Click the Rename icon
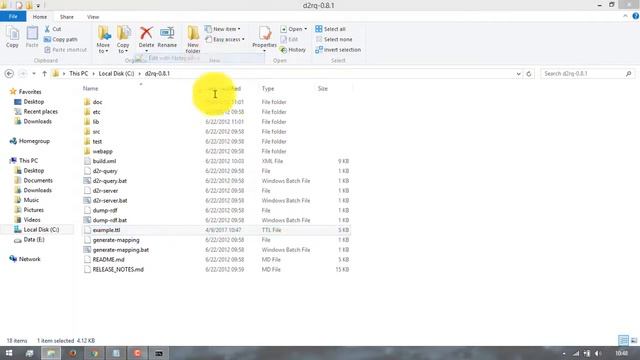Viewport: 640px width, 360px height. pos(167,33)
